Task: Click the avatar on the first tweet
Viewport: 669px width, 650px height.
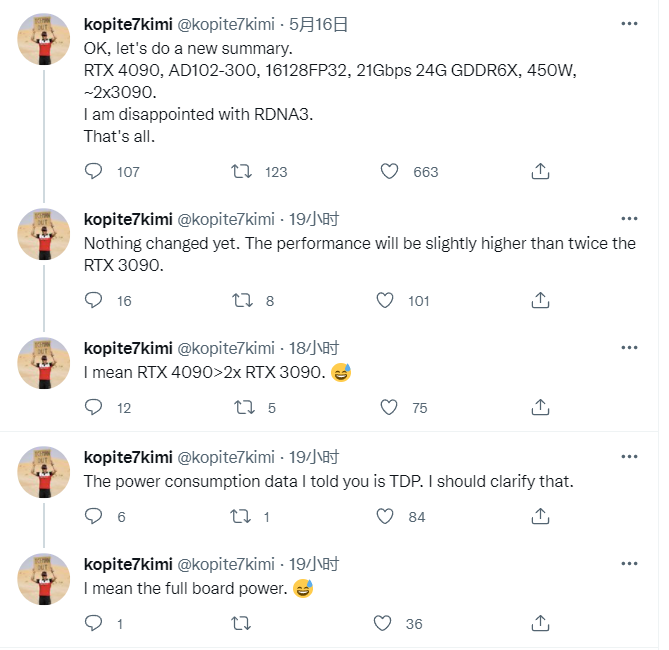Action: point(44,43)
